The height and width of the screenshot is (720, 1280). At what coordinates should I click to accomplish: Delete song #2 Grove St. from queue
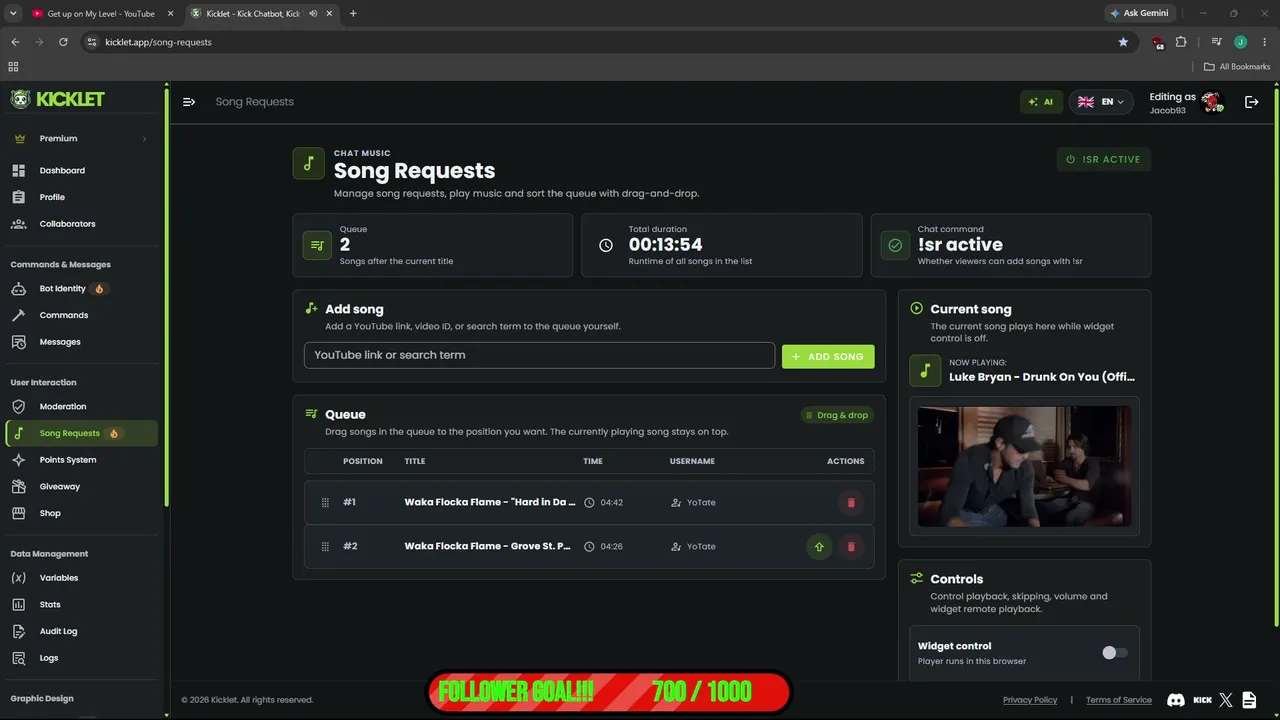click(851, 547)
